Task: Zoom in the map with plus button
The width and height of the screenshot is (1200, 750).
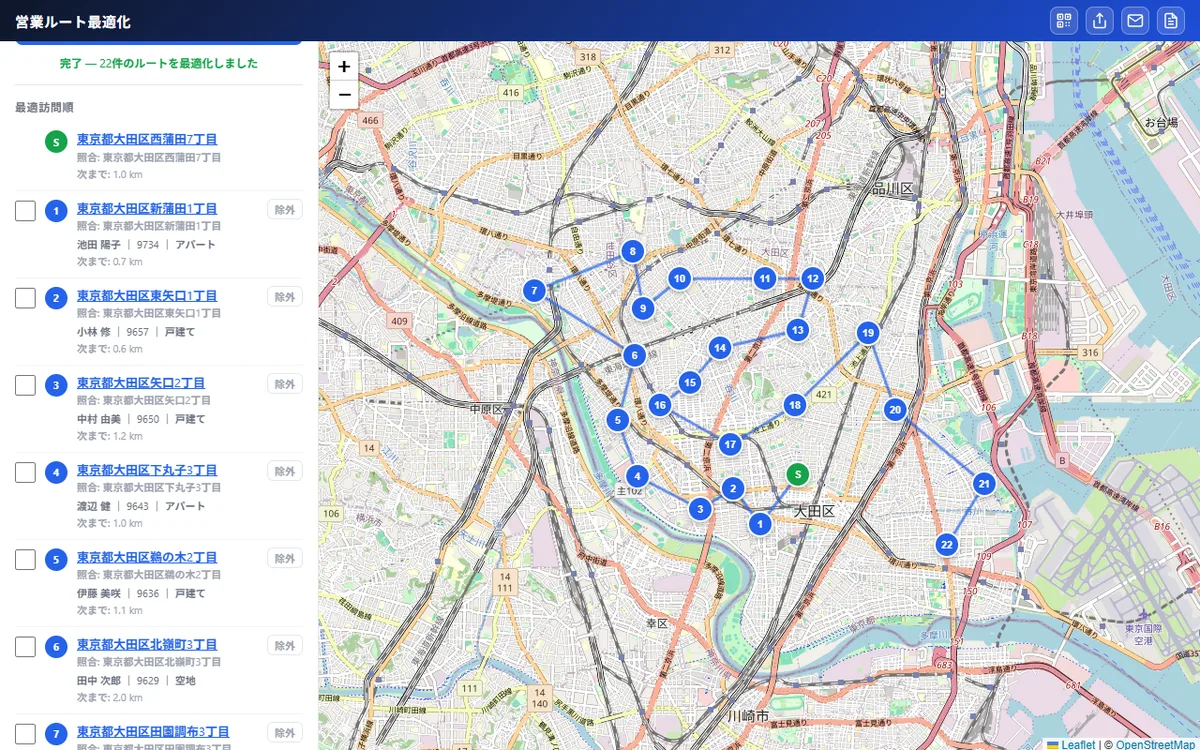Action: [344, 67]
